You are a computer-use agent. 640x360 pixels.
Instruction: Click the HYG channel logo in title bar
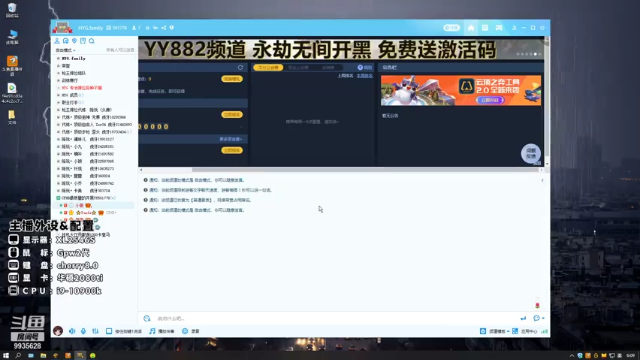62,28
